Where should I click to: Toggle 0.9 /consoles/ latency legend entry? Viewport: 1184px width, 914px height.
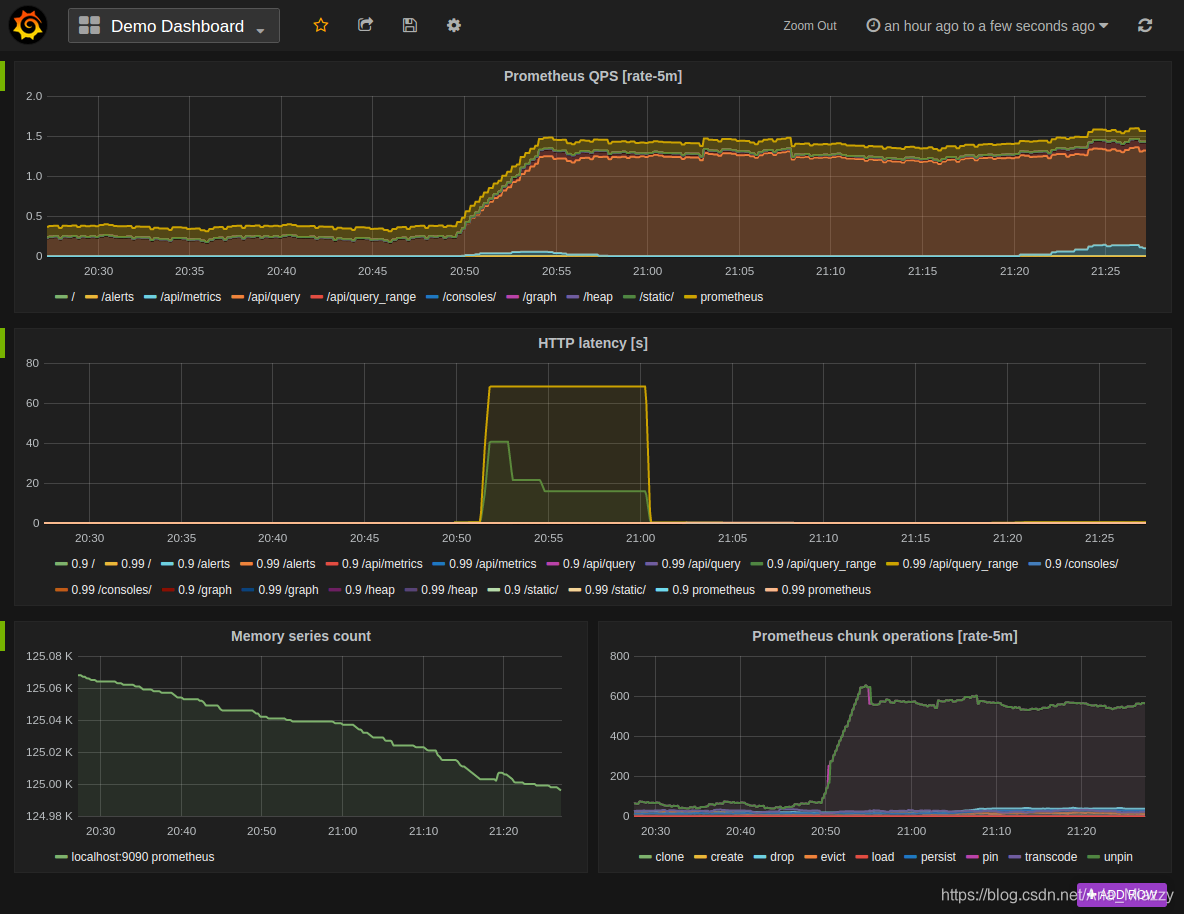(1073, 564)
